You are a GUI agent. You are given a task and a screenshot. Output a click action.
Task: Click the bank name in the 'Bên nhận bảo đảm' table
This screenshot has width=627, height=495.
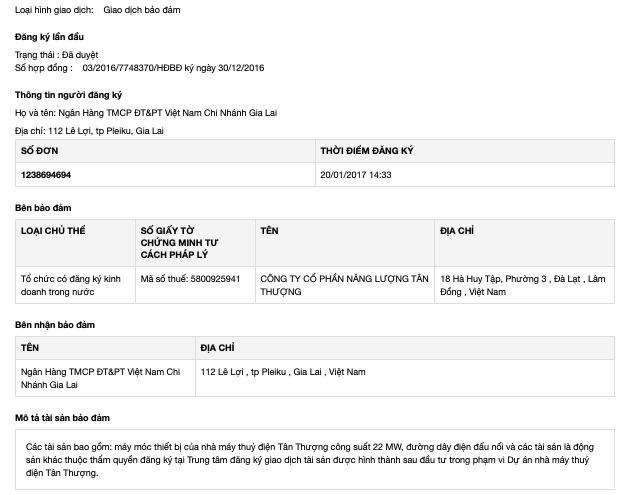click(x=100, y=378)
